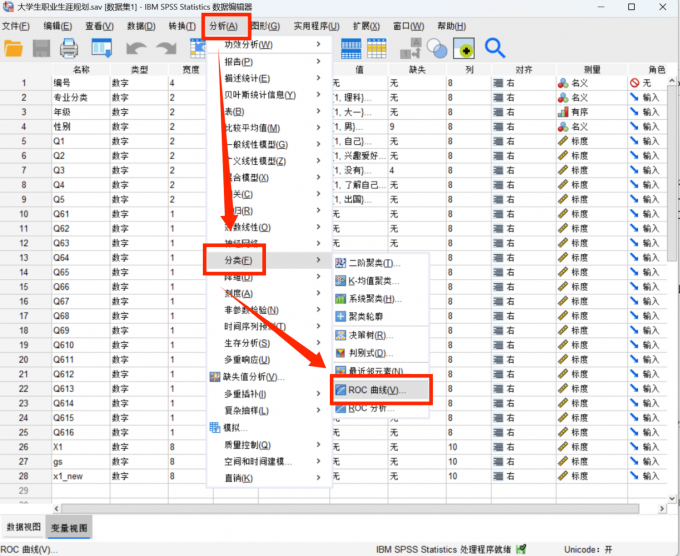Expand 质量控制(Q) submenu
680x556 pixels.
(x=269, y=445)
